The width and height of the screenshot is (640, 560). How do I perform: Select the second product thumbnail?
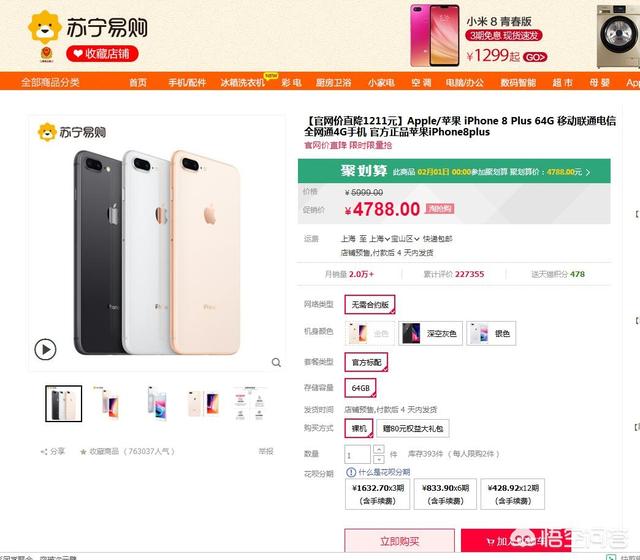pos(110,403)
